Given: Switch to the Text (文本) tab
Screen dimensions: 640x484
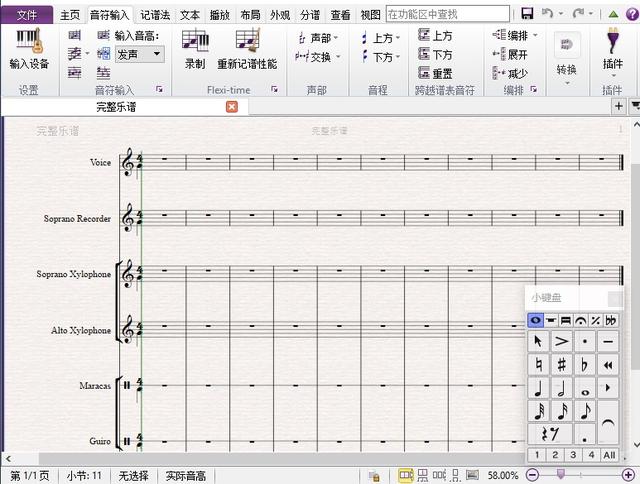Looking at the screenshot, I should 190,15.
